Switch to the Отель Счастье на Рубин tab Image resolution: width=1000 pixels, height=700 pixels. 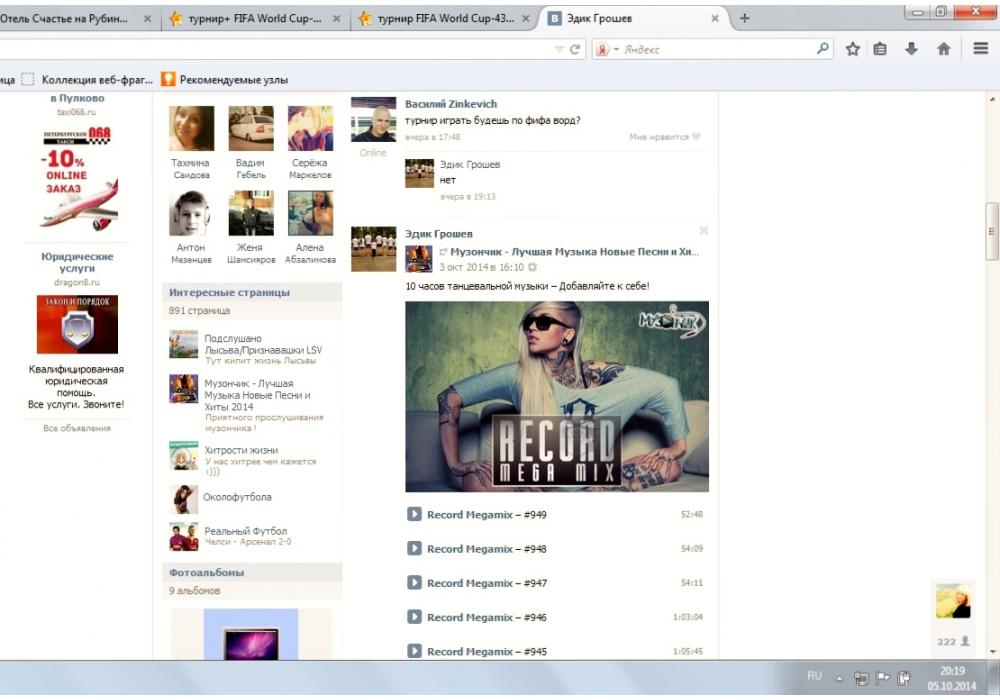(70, 18)
